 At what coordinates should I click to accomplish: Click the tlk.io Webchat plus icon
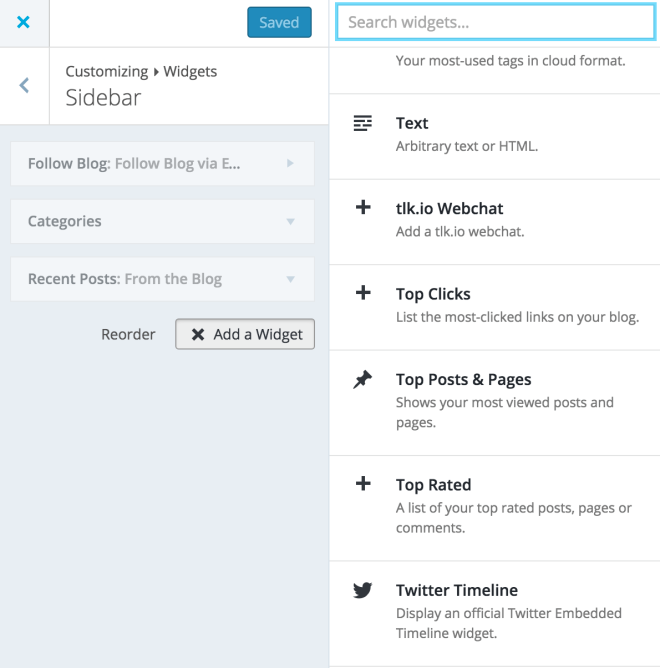tap(363, 208)
